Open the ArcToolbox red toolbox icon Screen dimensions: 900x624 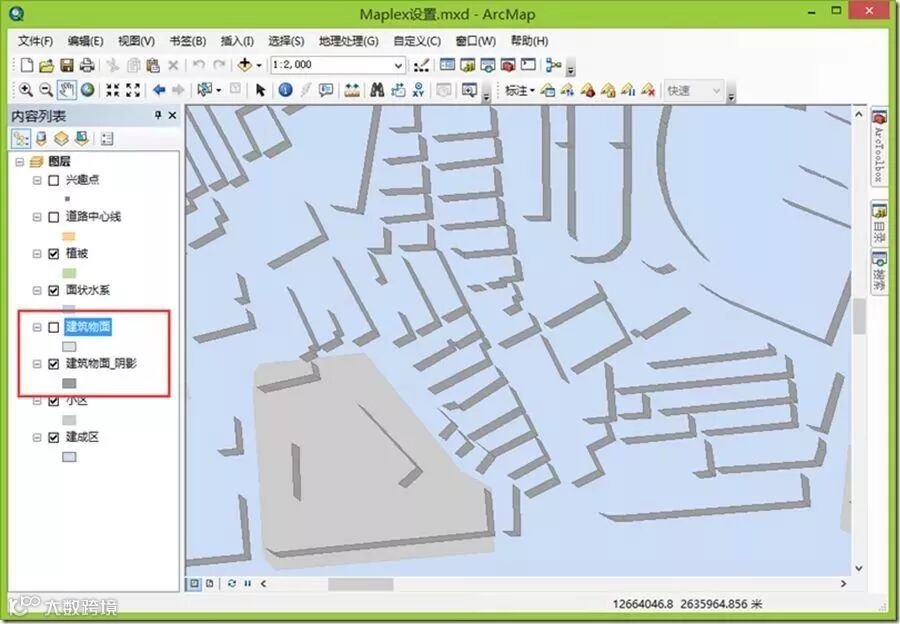508,65
